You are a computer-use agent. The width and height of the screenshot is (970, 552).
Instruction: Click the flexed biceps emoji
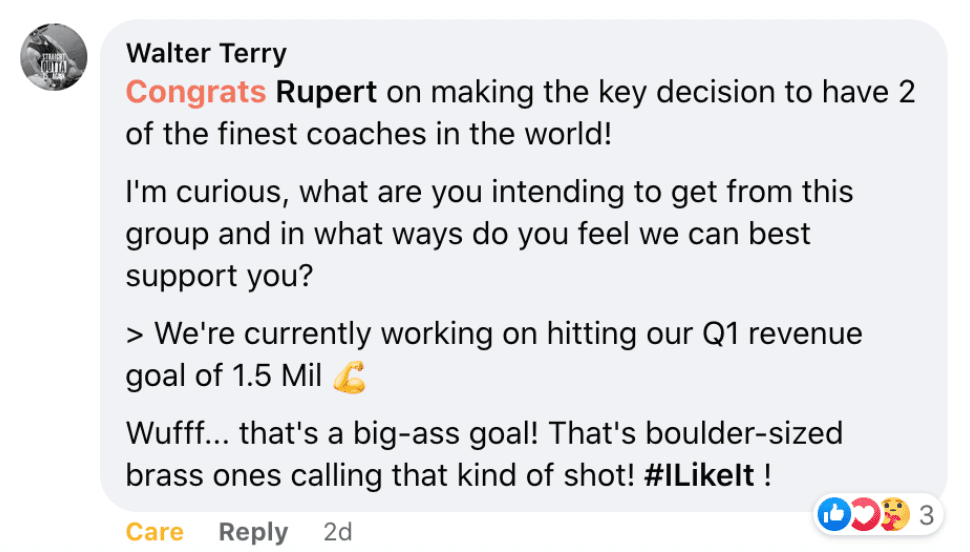coord(349,376)
